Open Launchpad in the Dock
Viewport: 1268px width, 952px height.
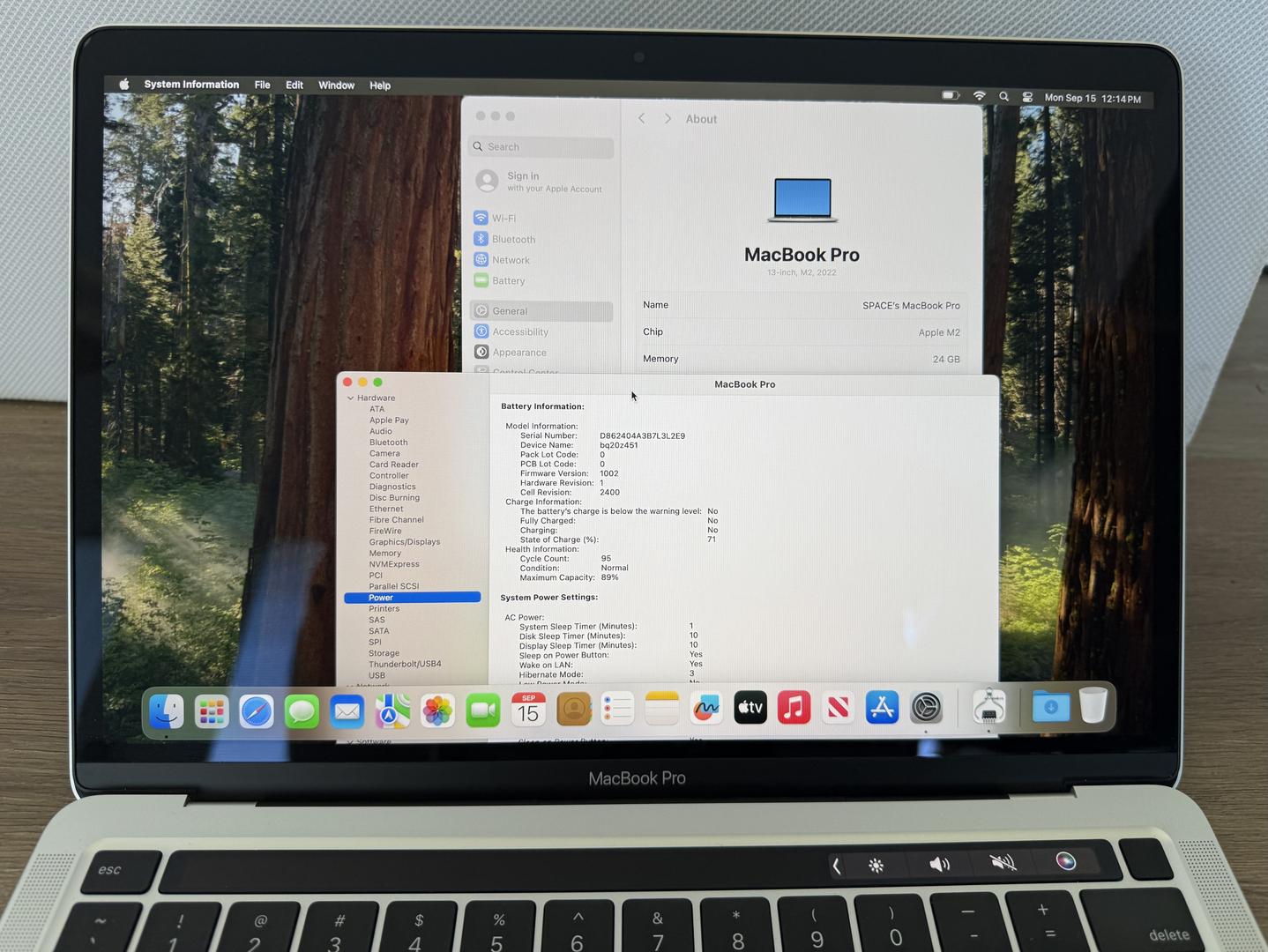coord(212,711)
